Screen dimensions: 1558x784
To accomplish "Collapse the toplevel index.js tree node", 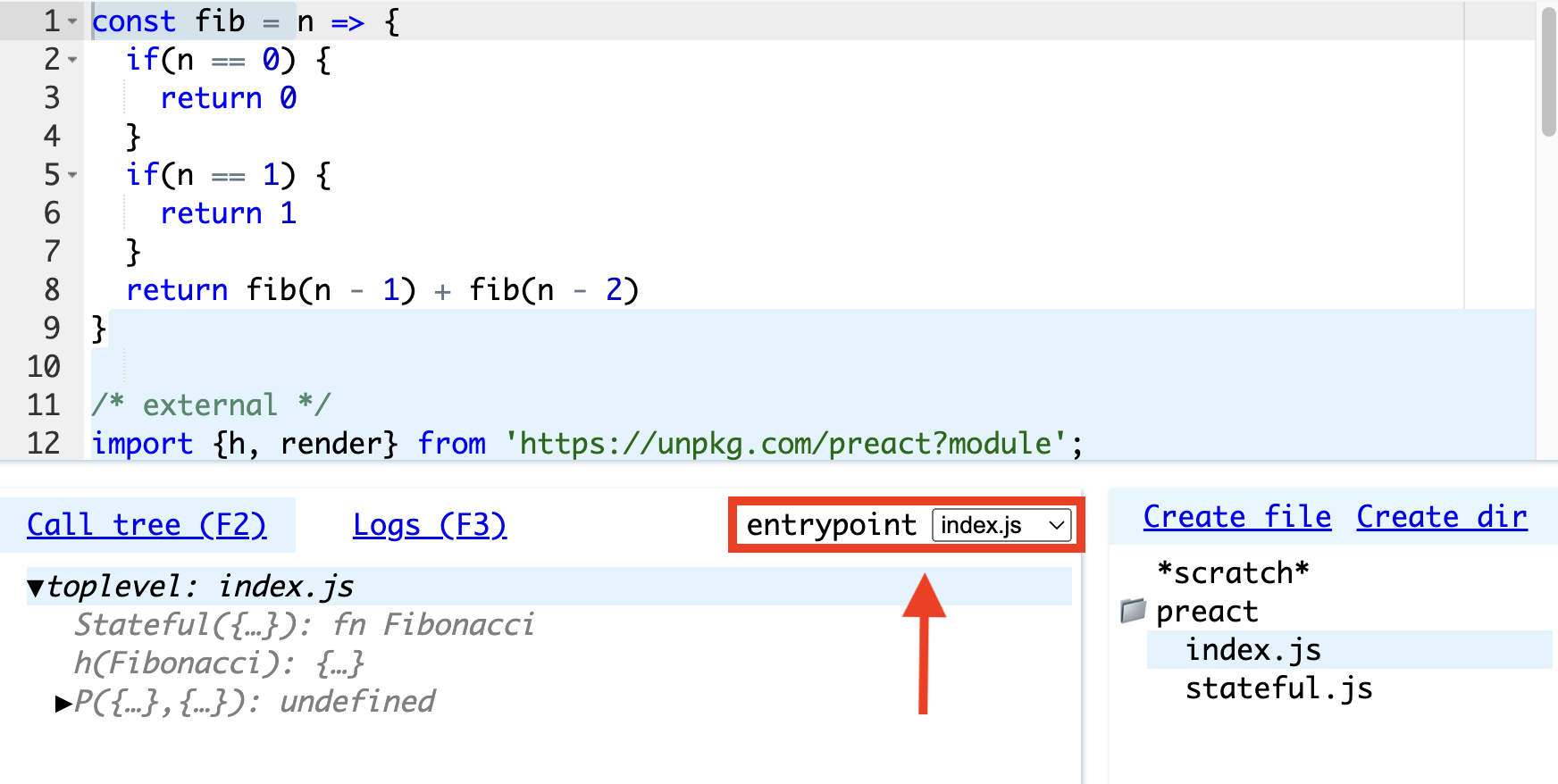I will [36, 588].
